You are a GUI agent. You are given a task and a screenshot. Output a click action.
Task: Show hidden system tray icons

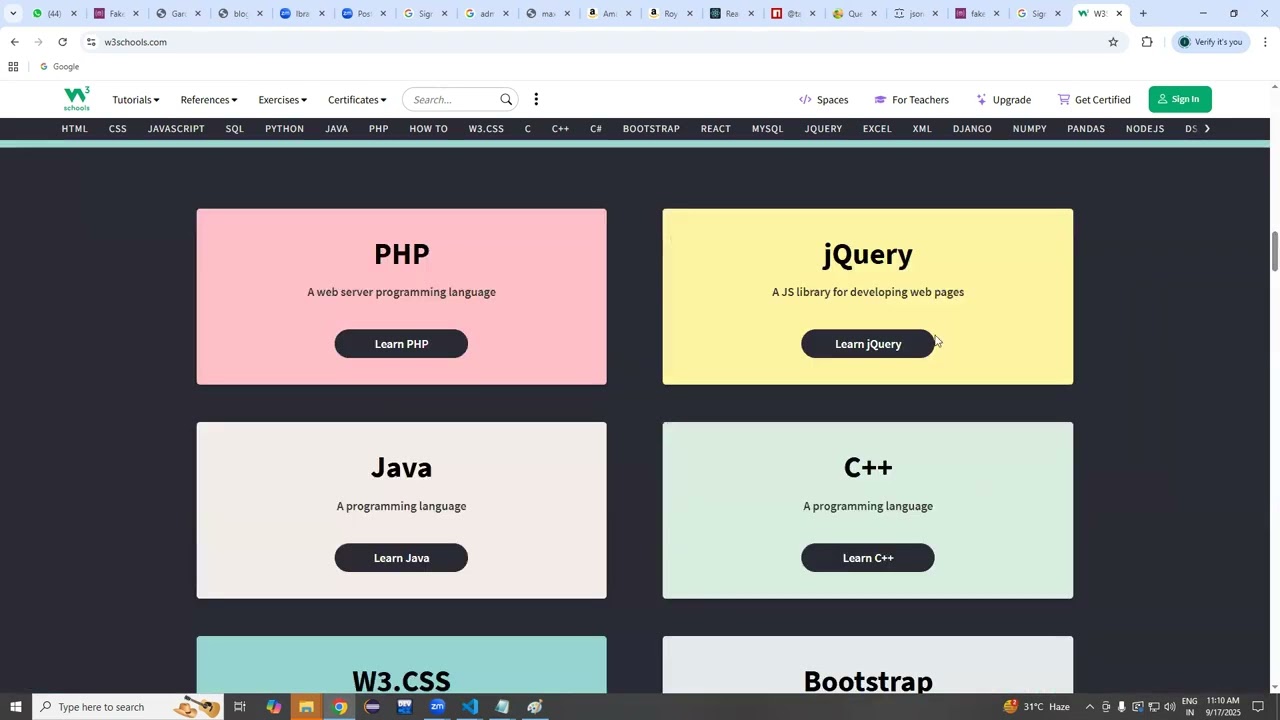[1090, 707]
